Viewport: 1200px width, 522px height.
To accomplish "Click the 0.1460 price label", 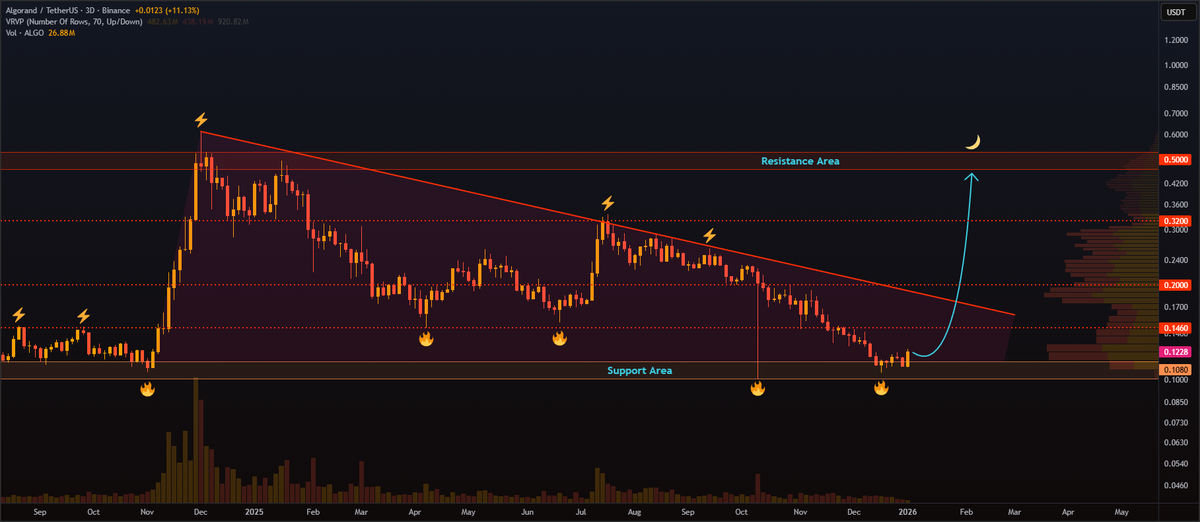I will pos(1174,328).
